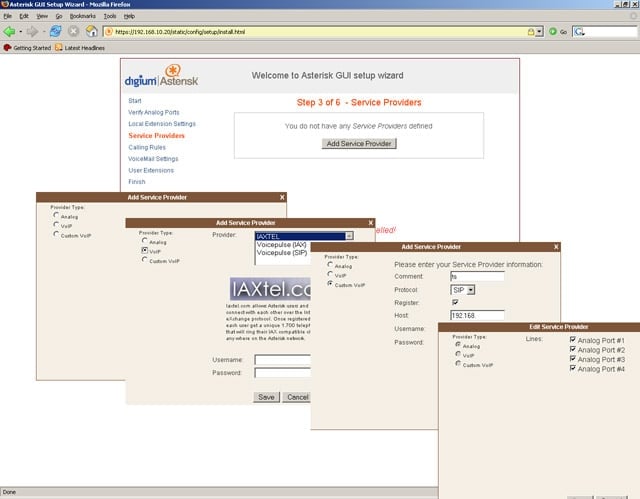Go to the Home page icon
The height and width of the screenshot is (499, 640).
click(x=91, y=31)
